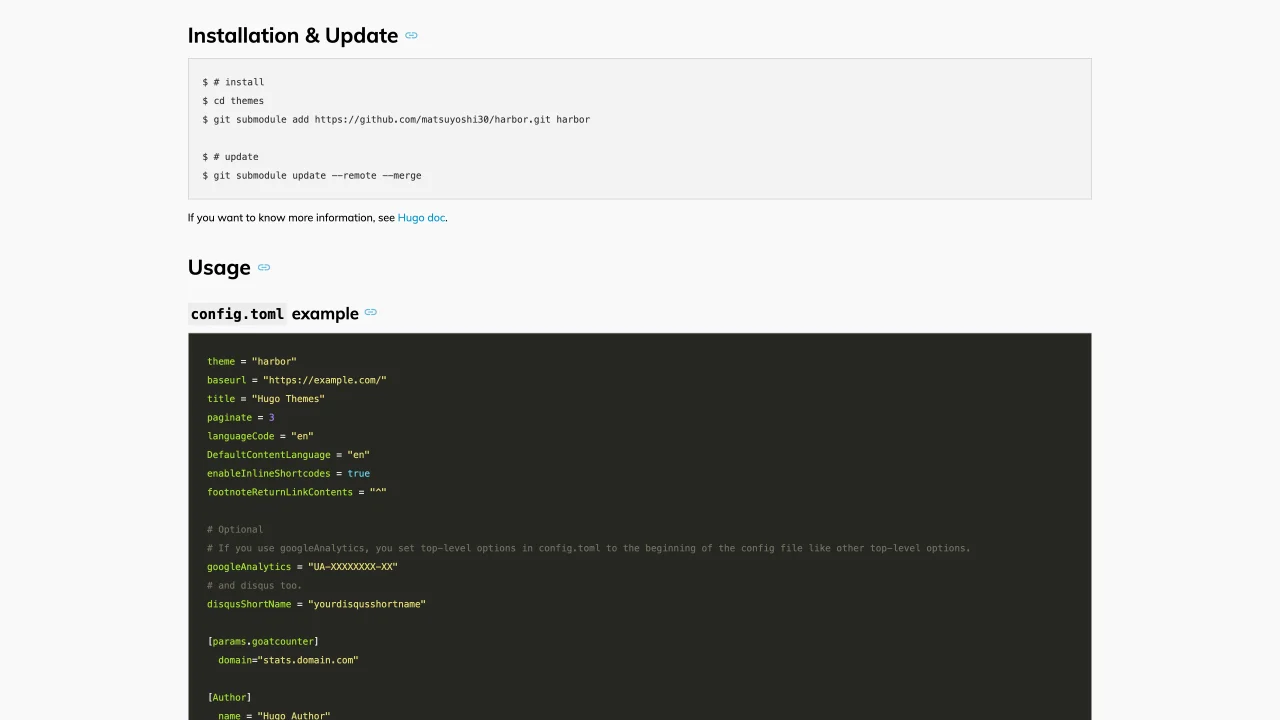Viewport: 1280px width, 720px height.
Task: Click the Installation & Update heading
Action: tap(292, 36)
